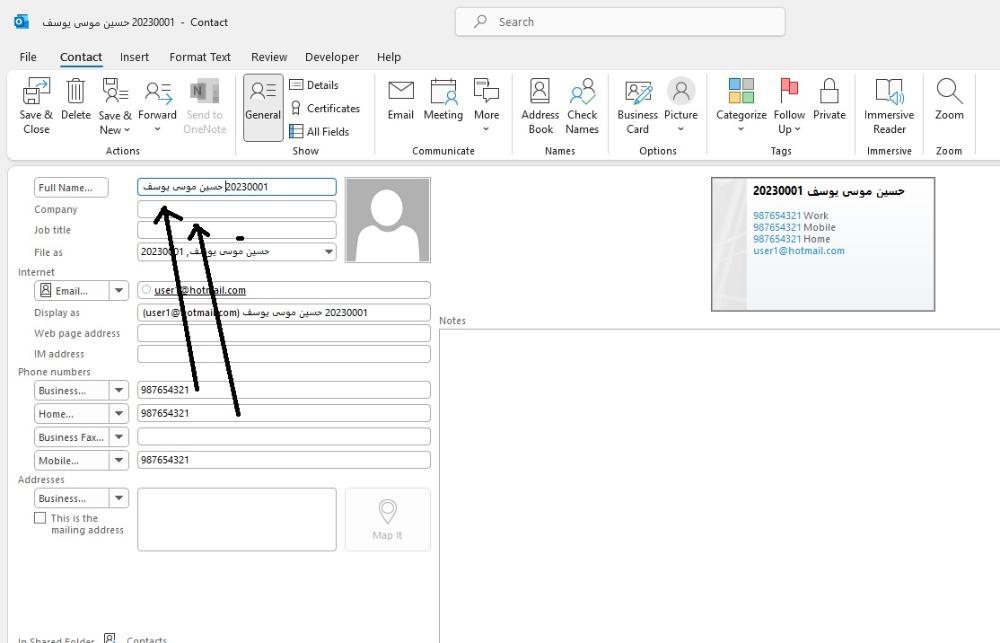Click the Web page address field

(284, 333)
